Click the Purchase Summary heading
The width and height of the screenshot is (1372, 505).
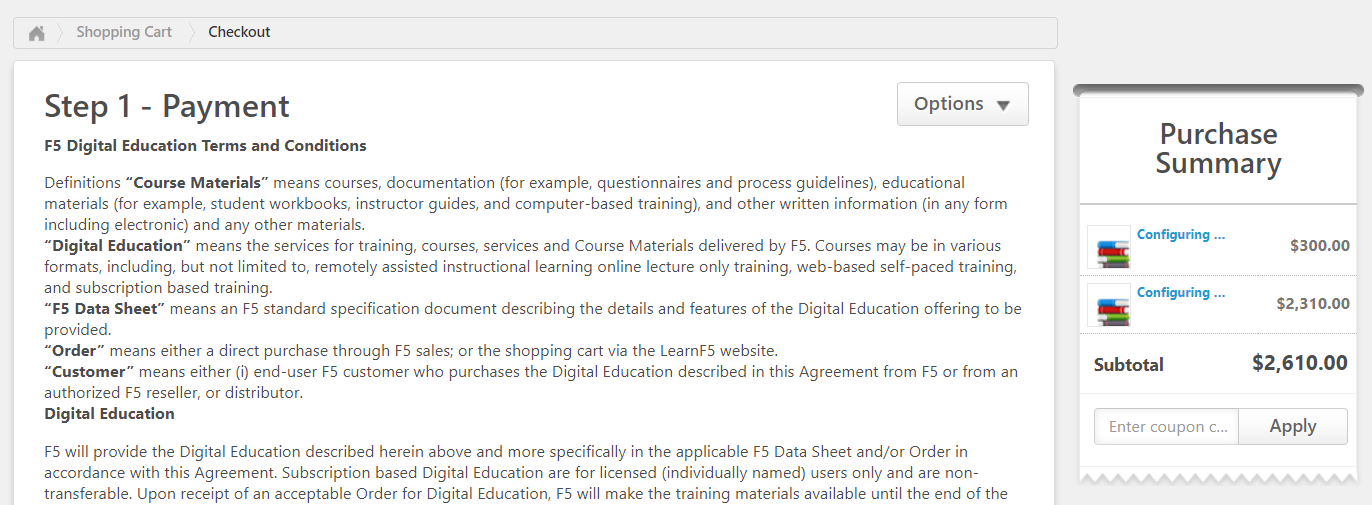(1218, 148)
